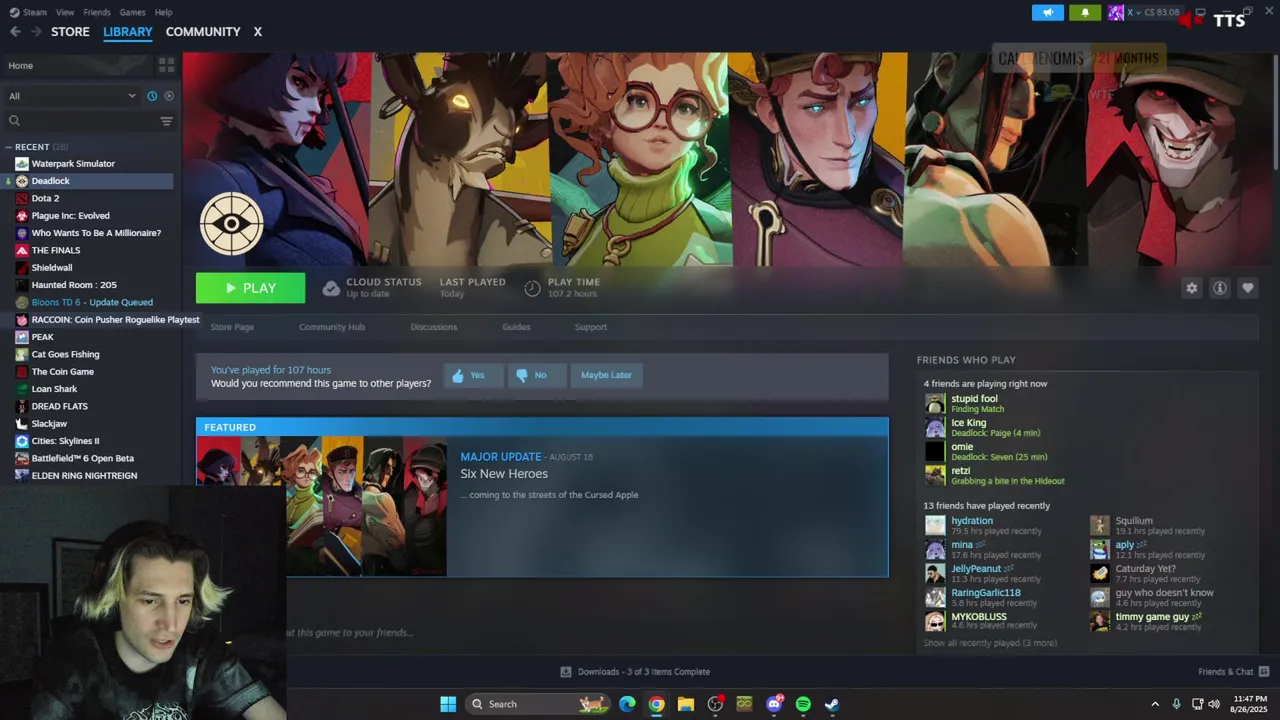Open the green notifications bell
1280x720 pixels.
1085,13
